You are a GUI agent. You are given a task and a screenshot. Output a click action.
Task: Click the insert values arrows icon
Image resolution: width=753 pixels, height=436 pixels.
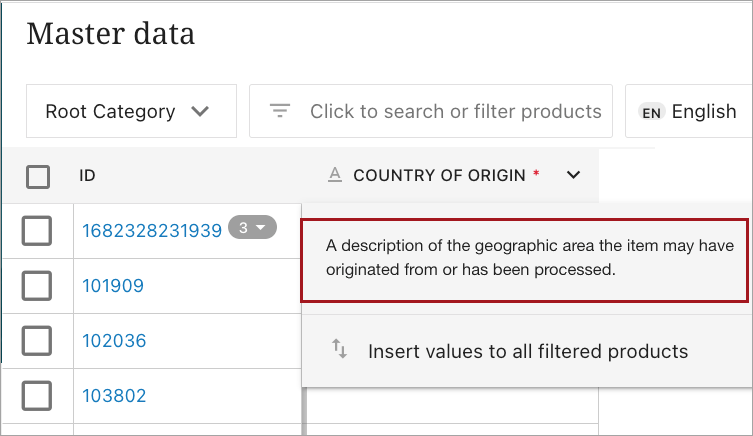coord(340,349)
